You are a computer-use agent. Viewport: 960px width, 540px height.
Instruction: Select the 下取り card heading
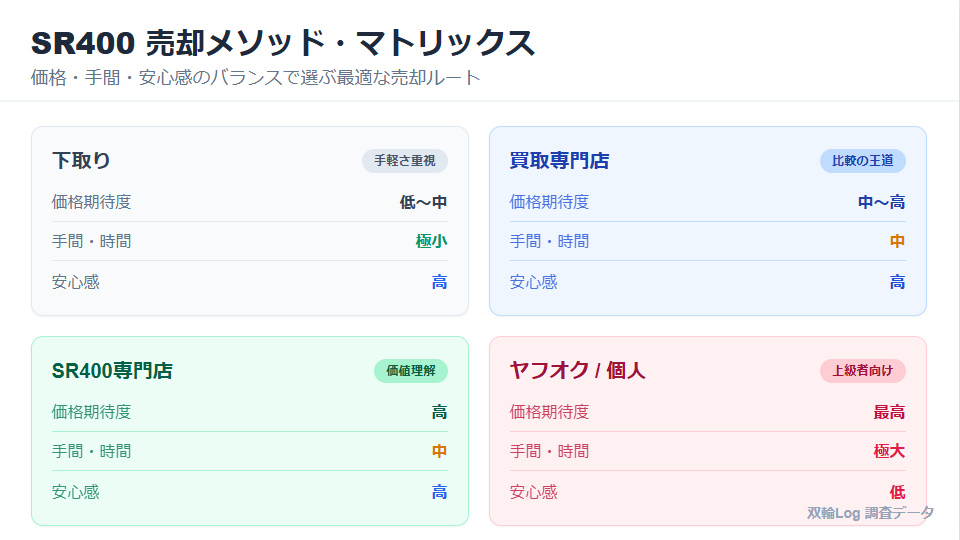click(81, 160)
